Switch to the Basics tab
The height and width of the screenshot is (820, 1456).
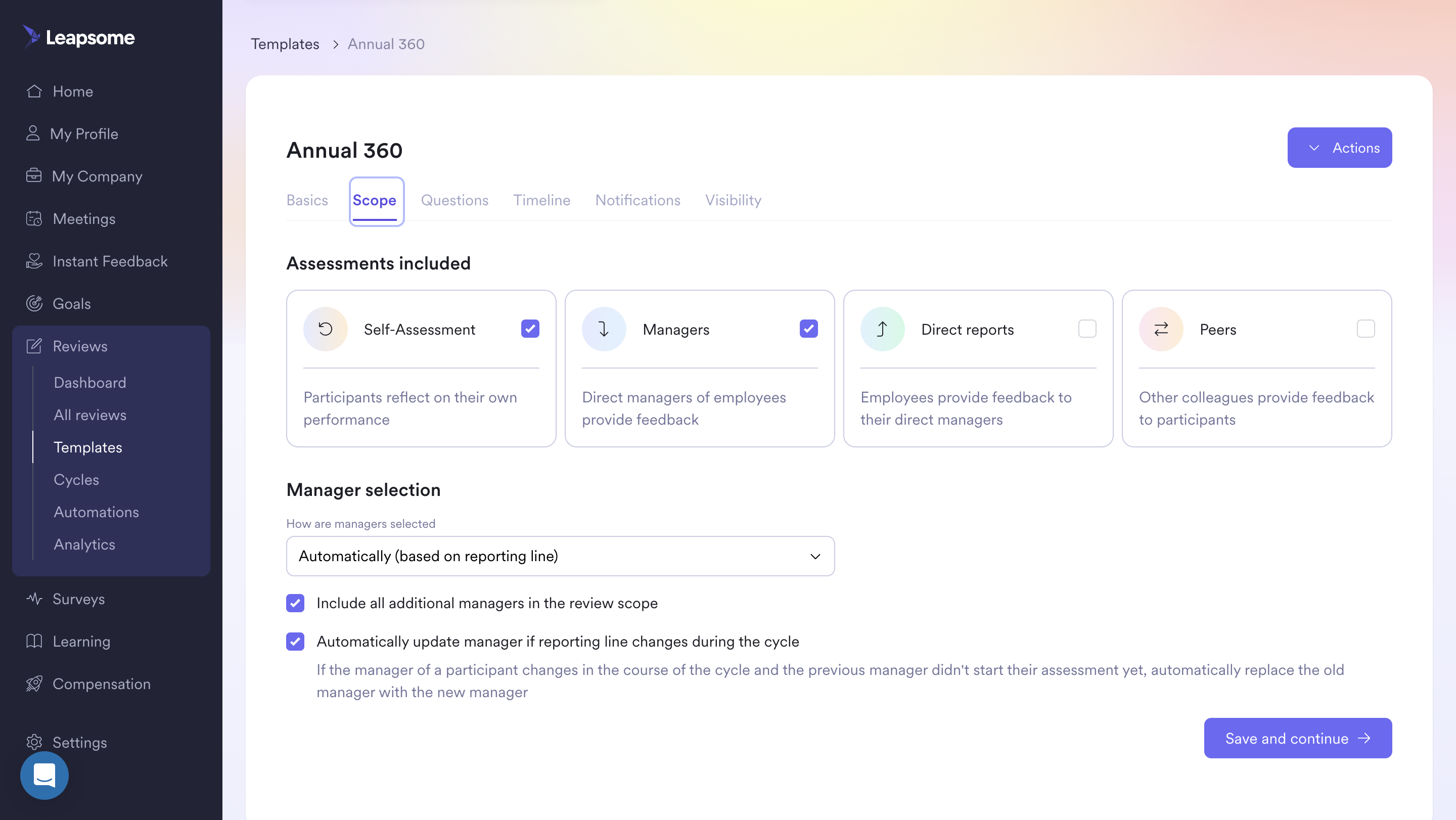click(x=307, y=200)
